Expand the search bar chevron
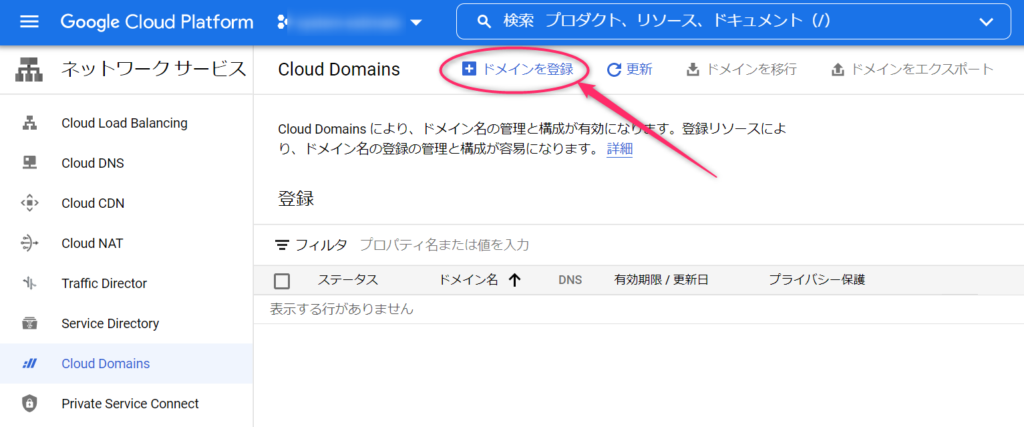The height and width of the screenshot is (427, 1024). click(986, 22)
